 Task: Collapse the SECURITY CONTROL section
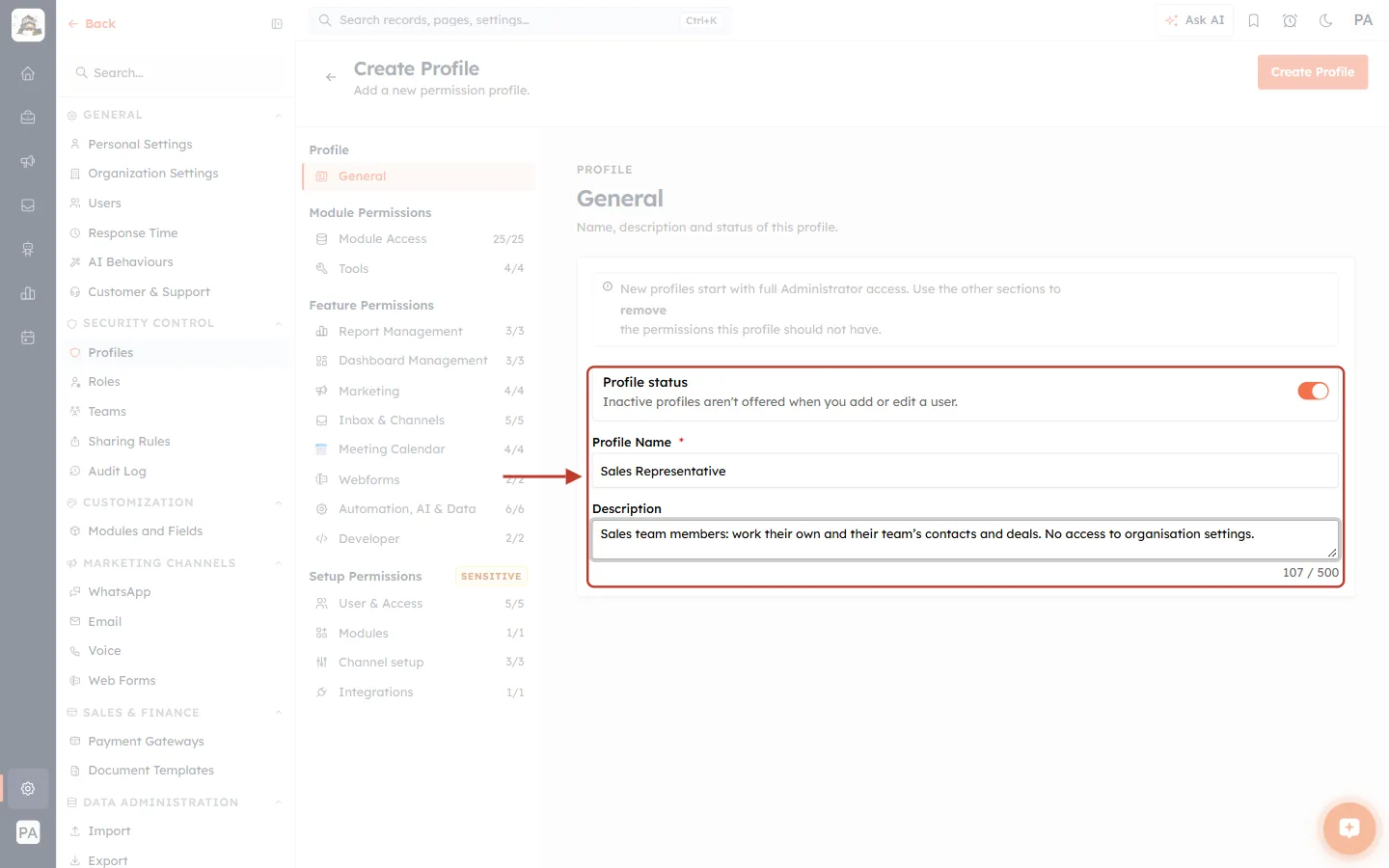click(279, 324)
